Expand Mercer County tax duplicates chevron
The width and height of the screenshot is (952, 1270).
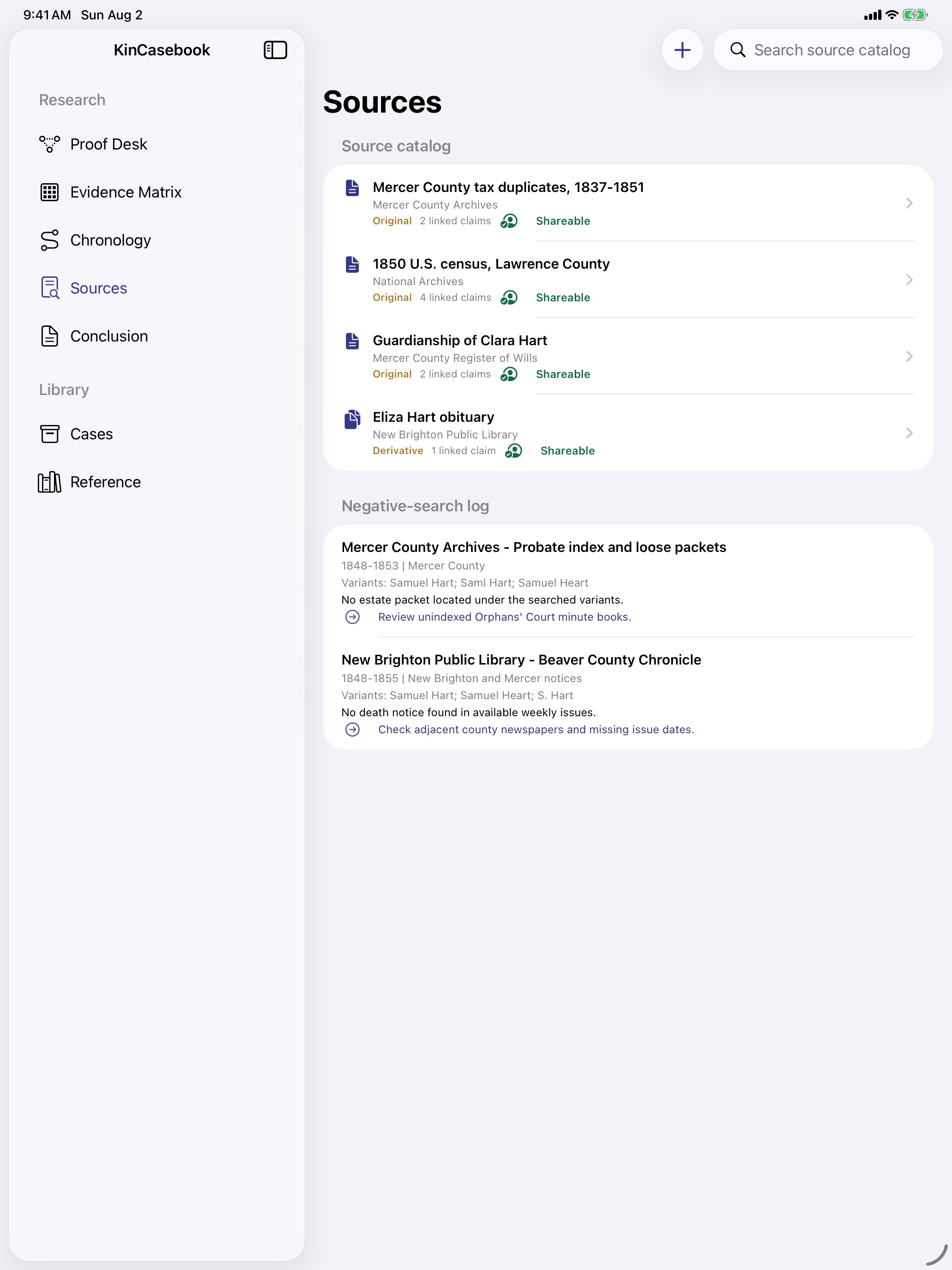[909, 203]
